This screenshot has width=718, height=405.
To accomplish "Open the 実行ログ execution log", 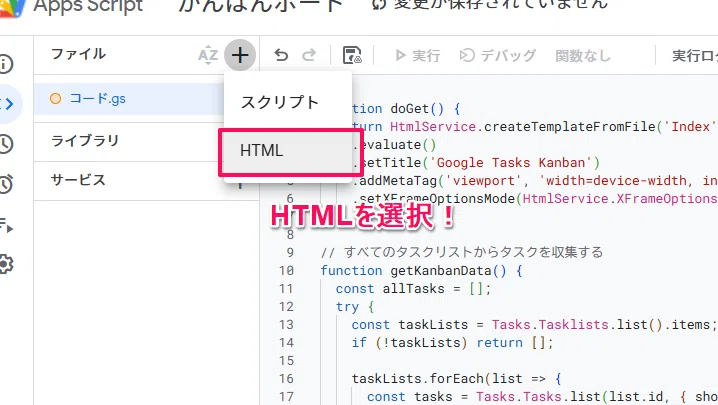I will point(694,56).
